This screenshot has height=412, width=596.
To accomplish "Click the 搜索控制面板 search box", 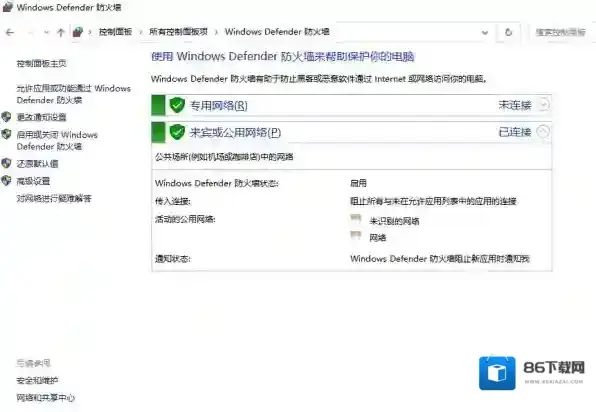I will coord(560,33).
